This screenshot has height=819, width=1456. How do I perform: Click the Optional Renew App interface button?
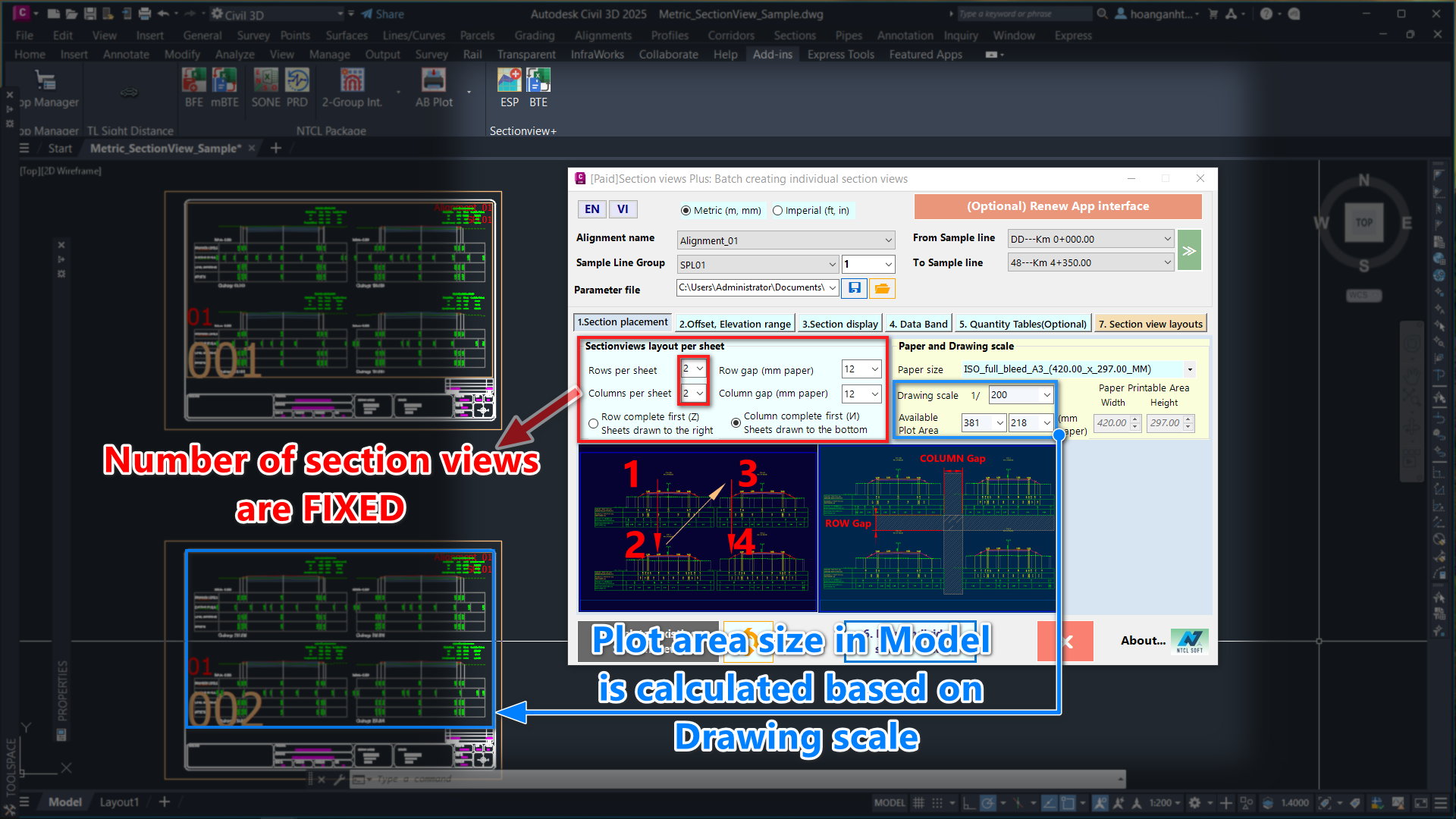coord(1057,206)
